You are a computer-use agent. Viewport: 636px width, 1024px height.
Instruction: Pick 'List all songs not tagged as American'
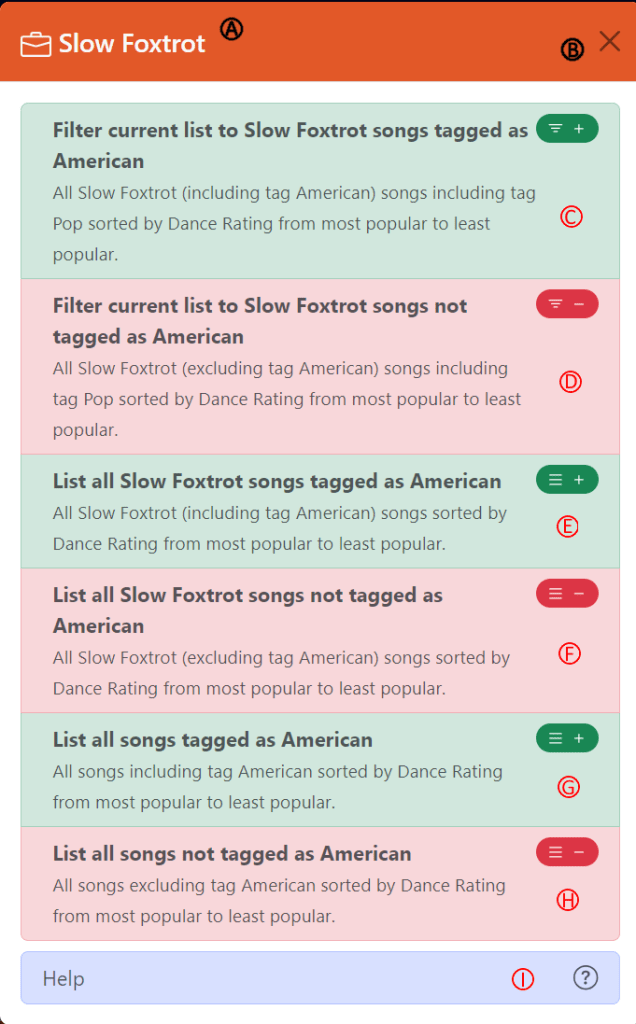click(232, 854)
